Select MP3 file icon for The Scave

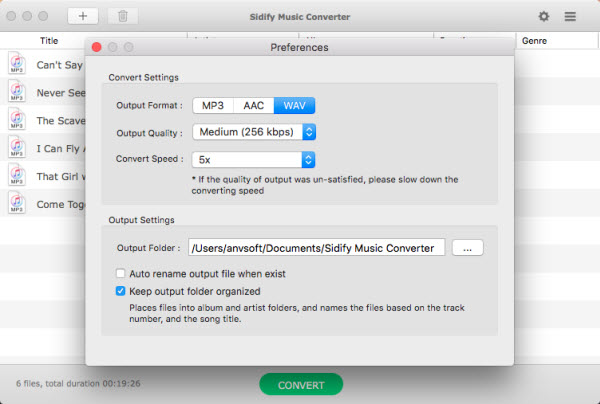pyautogui.click(x=17, y=119)
